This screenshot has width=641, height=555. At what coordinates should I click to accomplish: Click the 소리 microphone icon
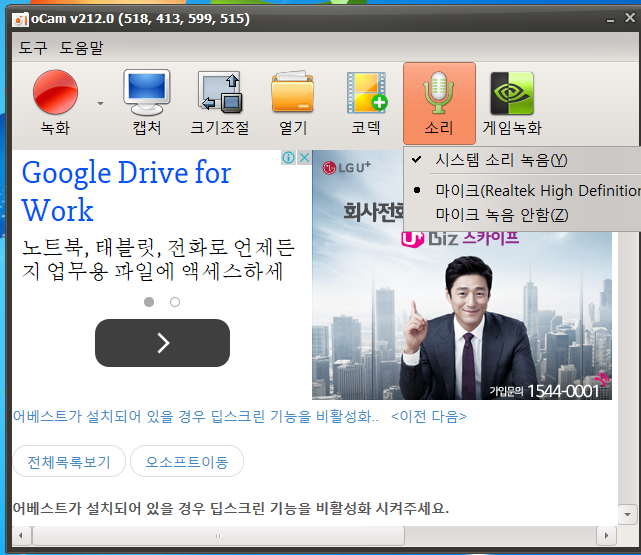(x=439, y=92)
